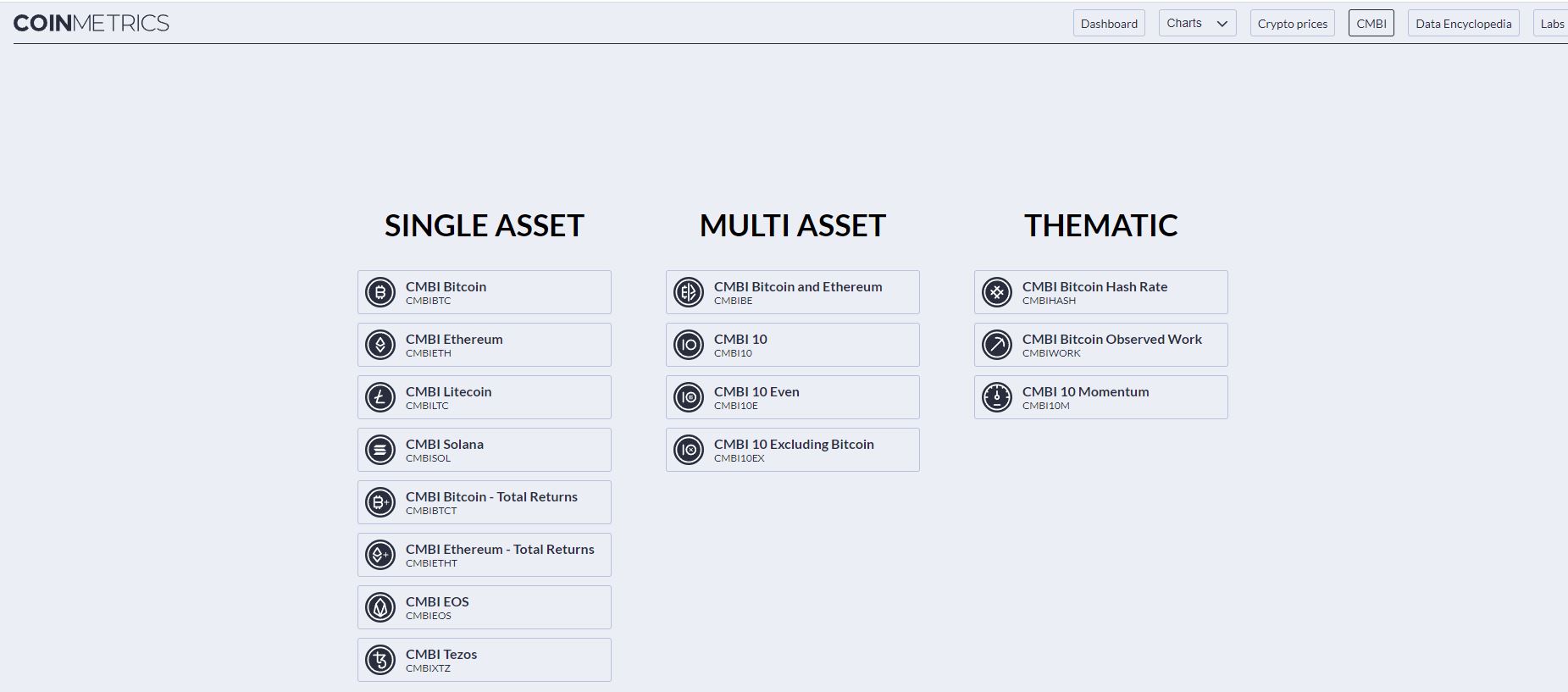Click the CMBIHASH ticker text
This screenshot has width=1568, height=692.
tap(1049, 301)
